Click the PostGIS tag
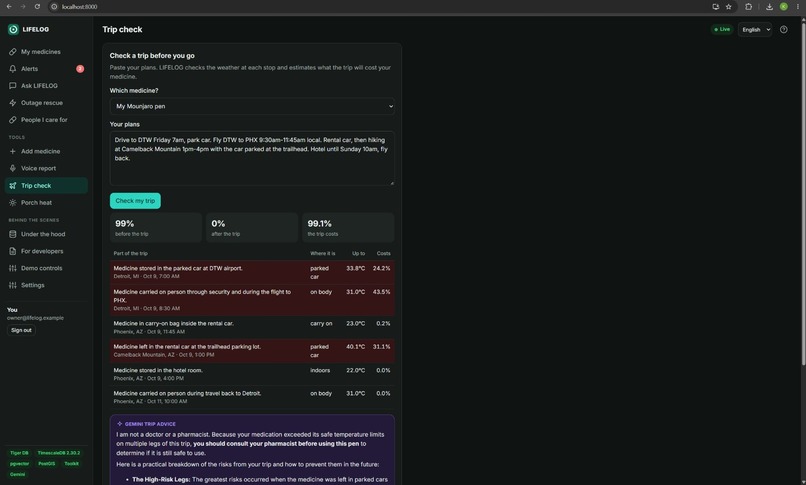806x485 pixels. coord(46,464)
